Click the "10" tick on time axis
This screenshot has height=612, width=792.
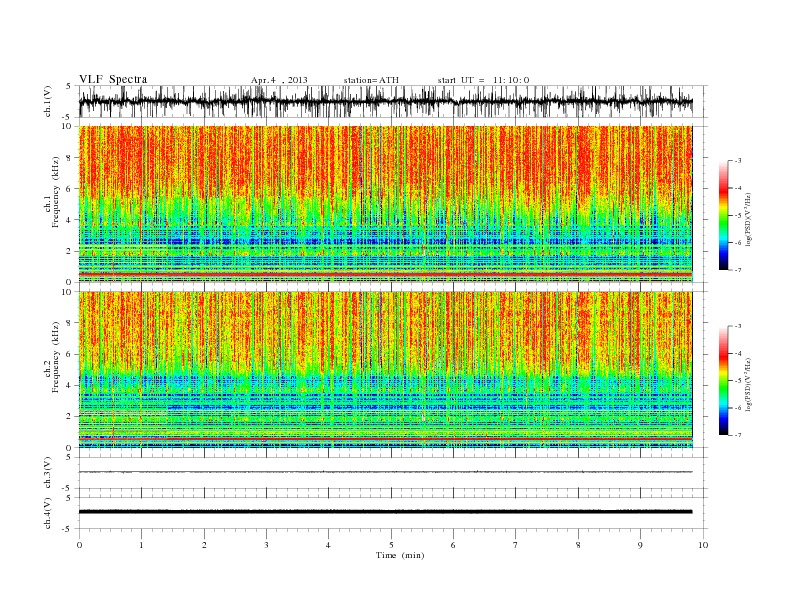pos(703,545)
